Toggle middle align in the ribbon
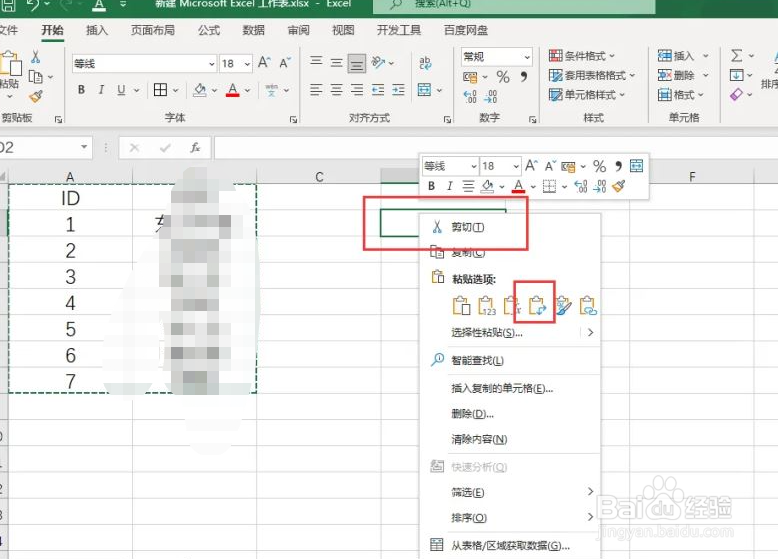The height and width of the screenshot is (559, 778). (336, 62)
